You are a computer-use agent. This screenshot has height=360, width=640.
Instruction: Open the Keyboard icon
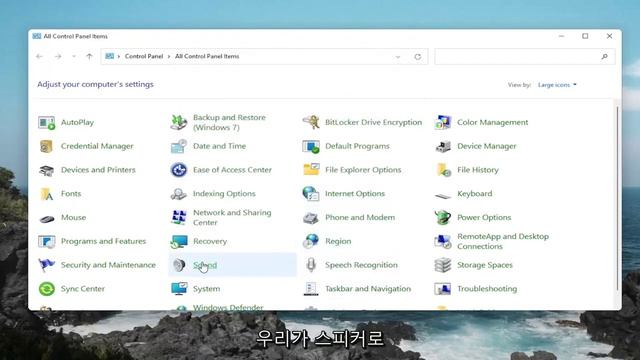point(443,196)
